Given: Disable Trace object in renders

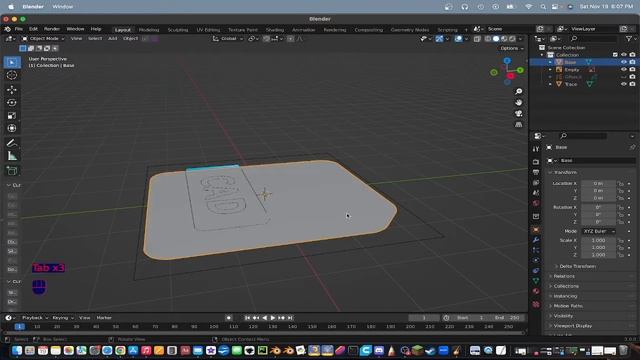Looking at the screenshot, I should (x=632, y=84).
